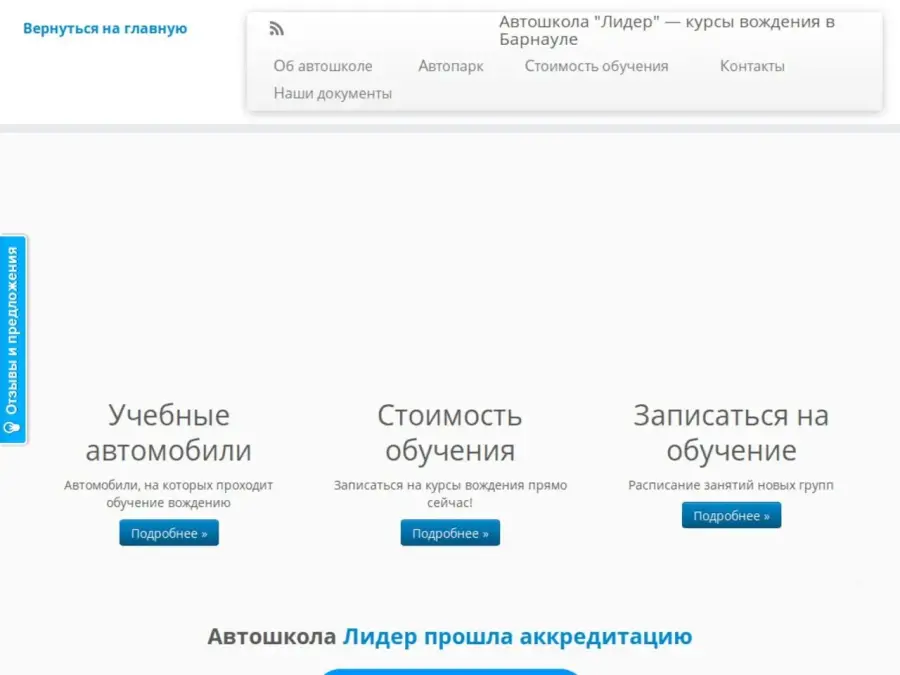This screenshot has width=900, height=675.
Task: Click the Автошкола "Лидер" site title
Action: coord(666,30)
